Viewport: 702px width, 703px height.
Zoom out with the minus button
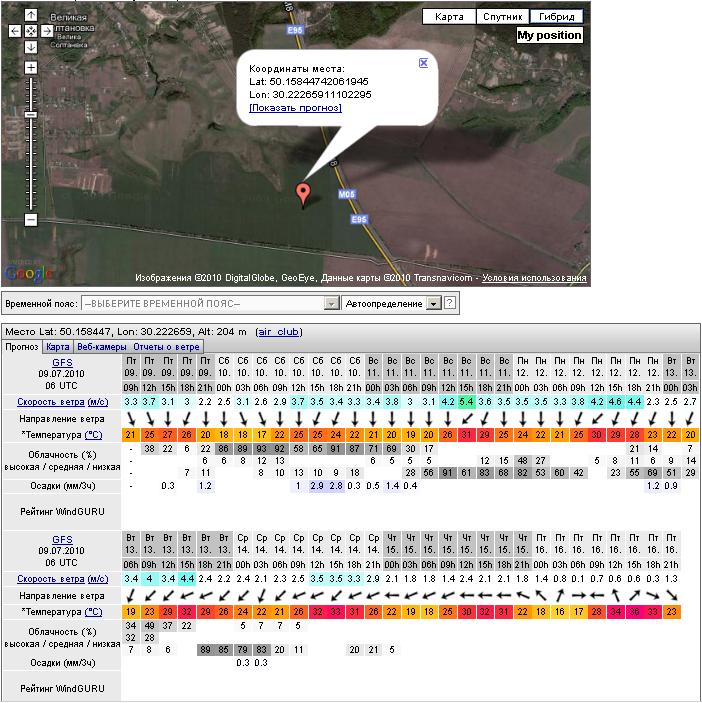point(31,219)
